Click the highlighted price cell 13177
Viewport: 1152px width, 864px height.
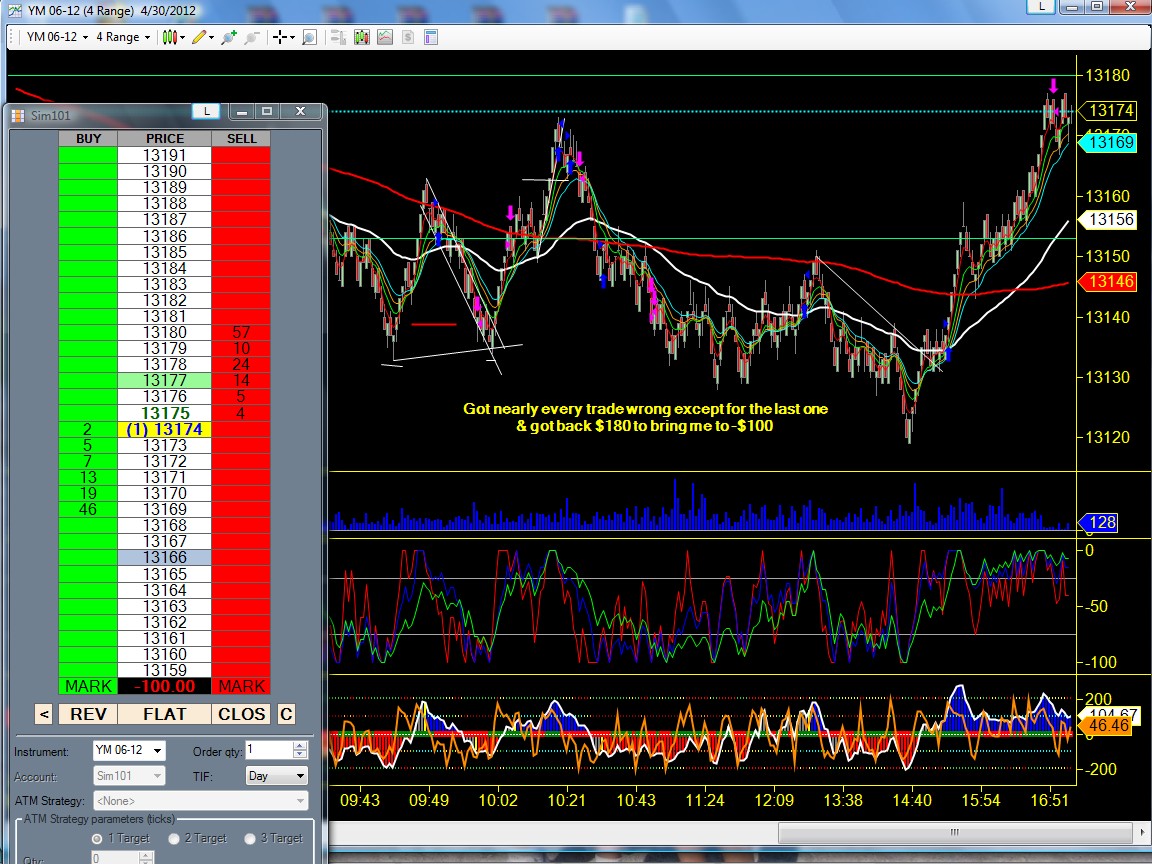point(165,381)
